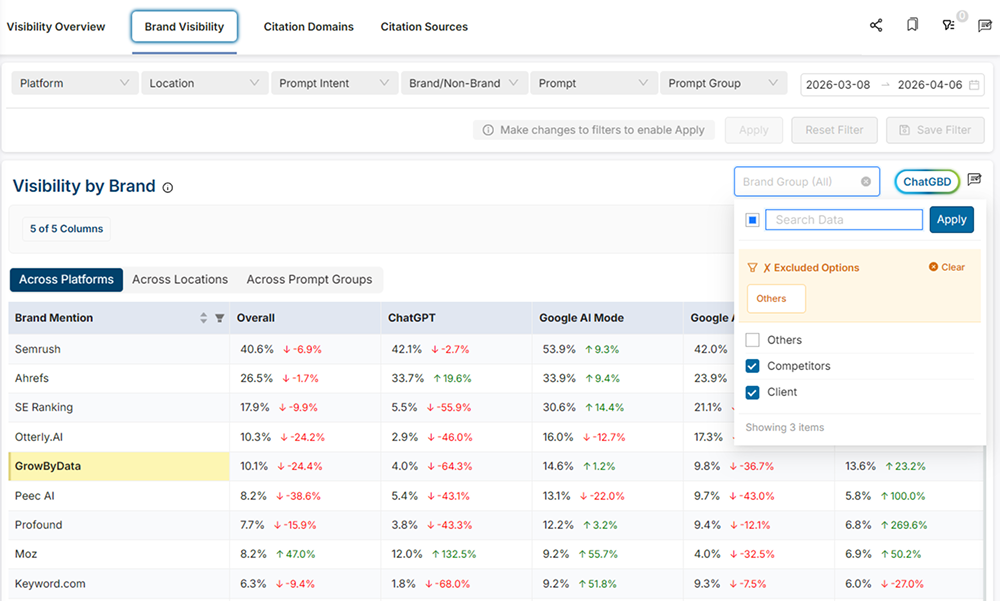The height and width of the screenshot is (602, 1000).
Task: Click Clear in Excluded Options
Action: [x=947, y=267]
